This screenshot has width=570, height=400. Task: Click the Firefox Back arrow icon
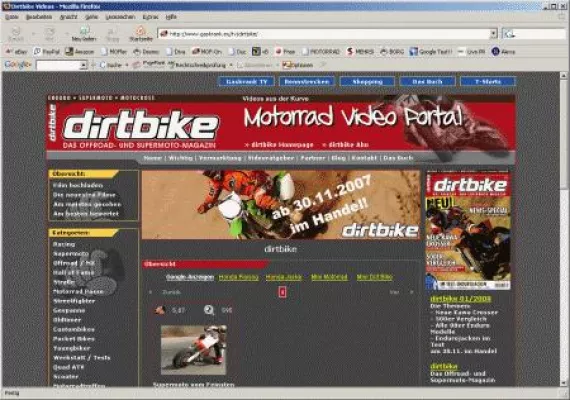click(16, 31)
